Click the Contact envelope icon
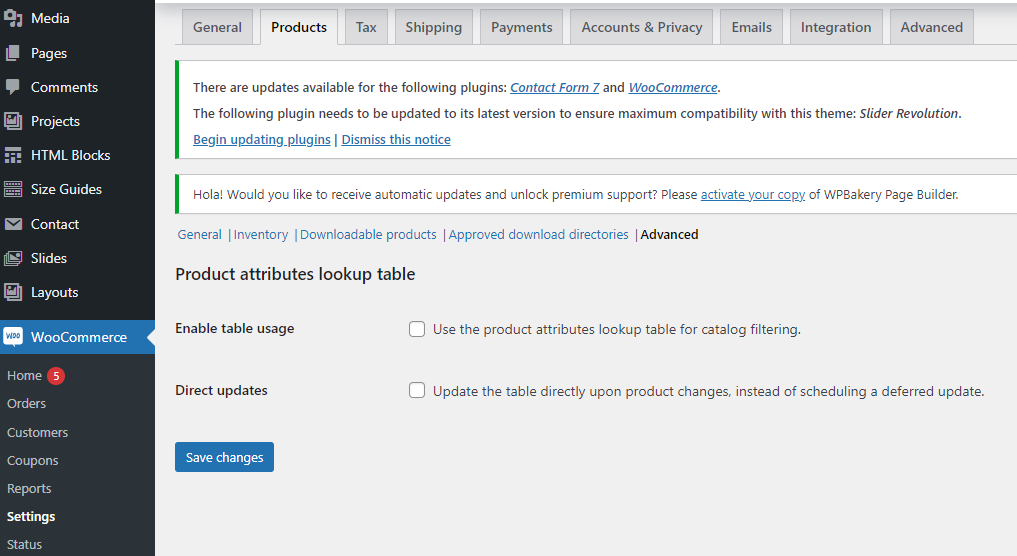1017x556 pixels. [x=13, y=224]
